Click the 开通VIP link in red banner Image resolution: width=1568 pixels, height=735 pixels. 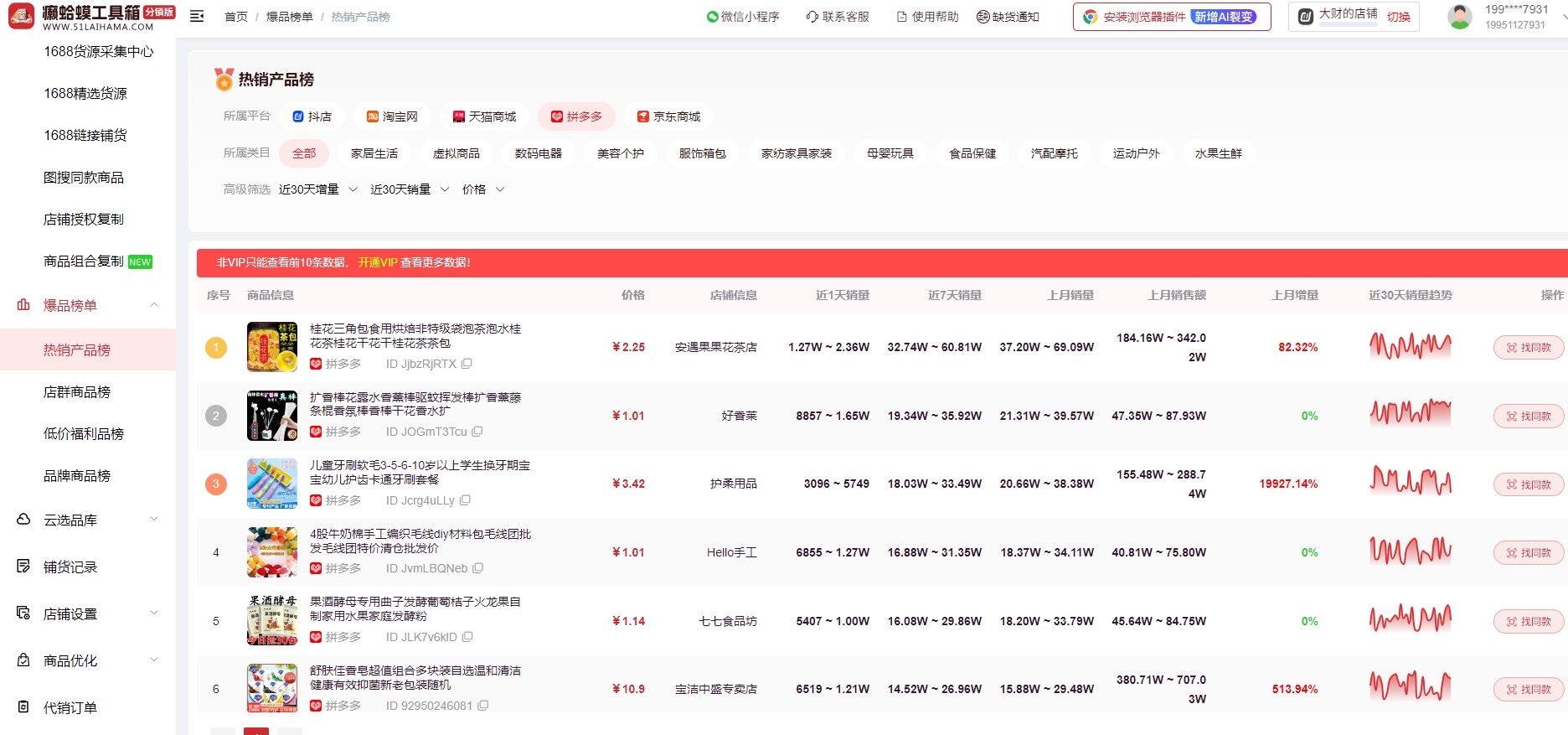pos(378,262)
